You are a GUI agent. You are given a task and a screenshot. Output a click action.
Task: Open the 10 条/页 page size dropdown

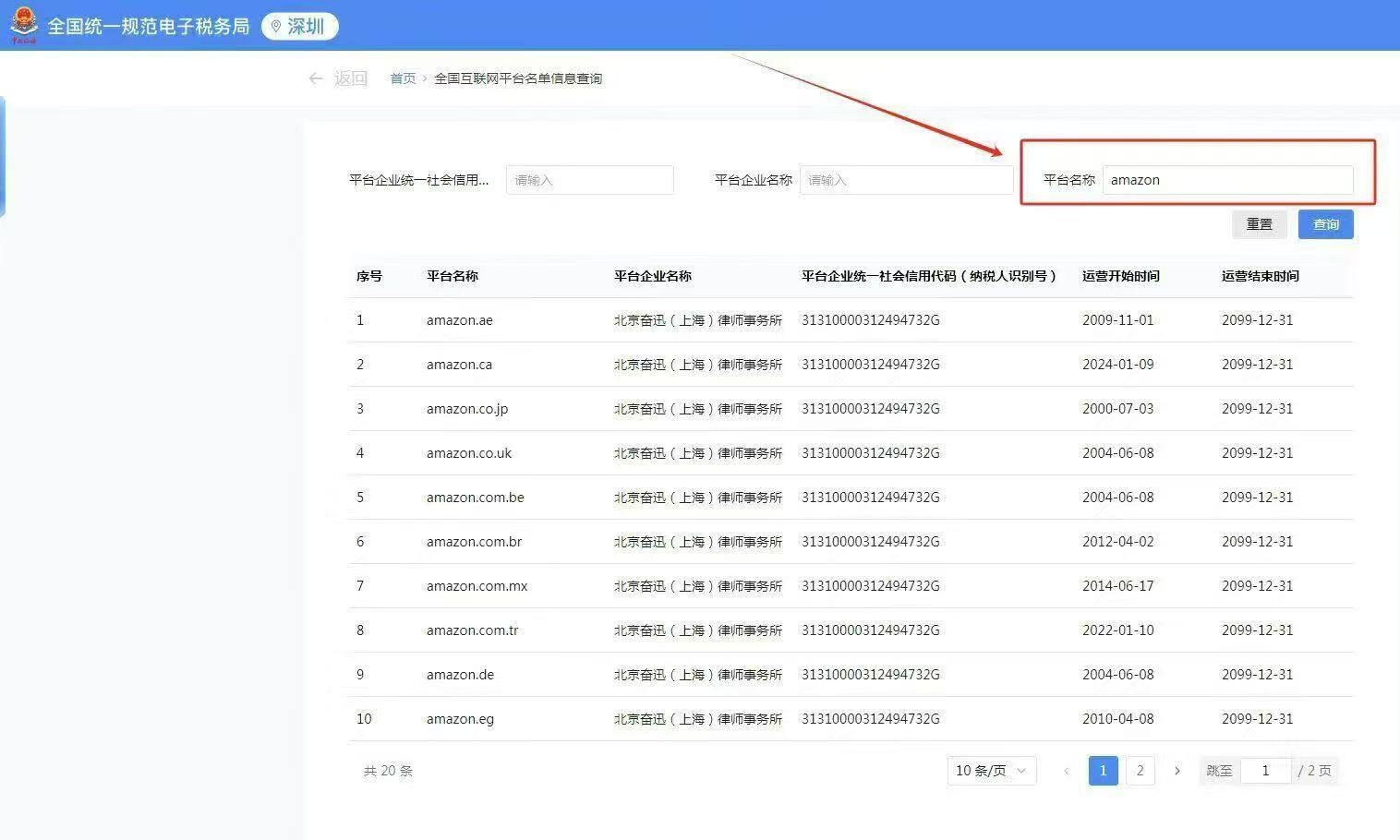point(992,771)
